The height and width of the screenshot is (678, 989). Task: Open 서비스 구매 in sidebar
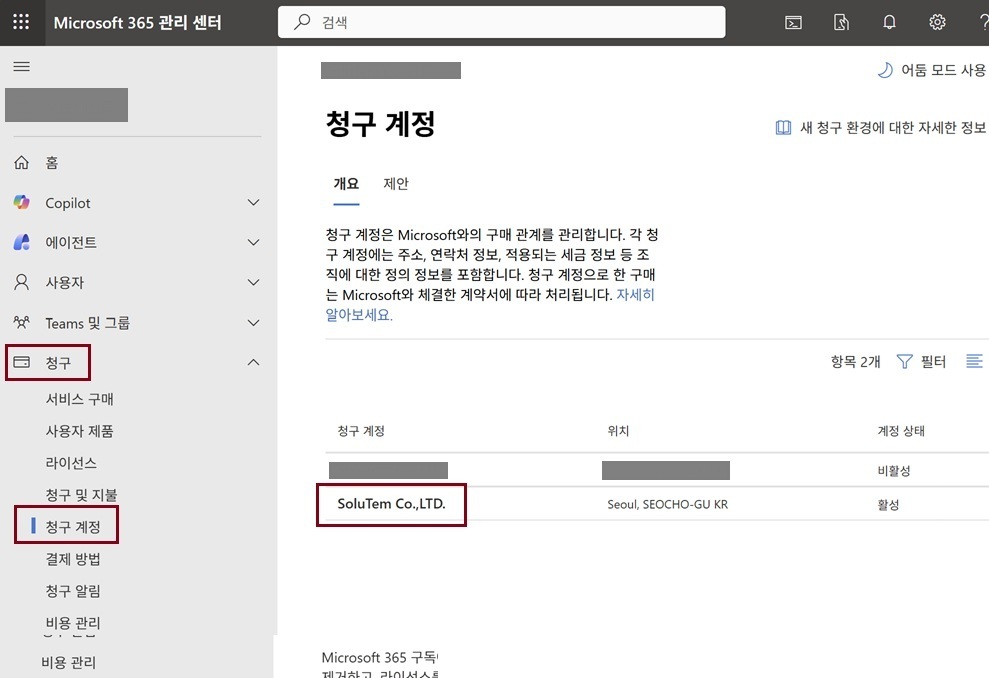[79, 399]
